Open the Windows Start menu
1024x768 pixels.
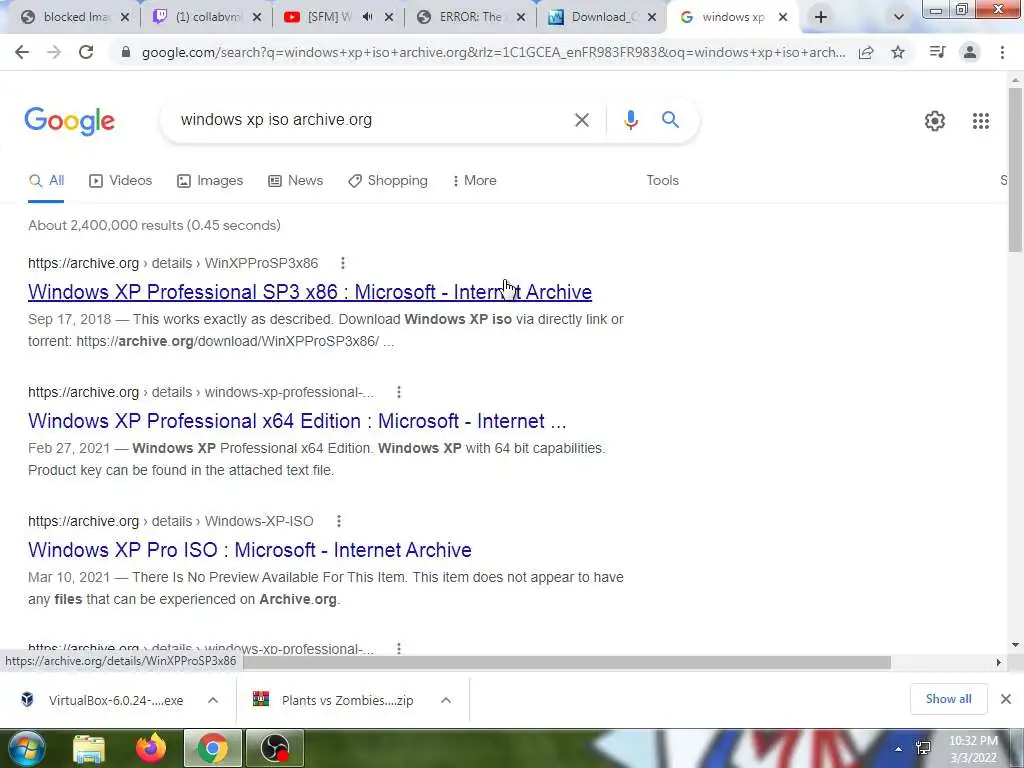26,748
